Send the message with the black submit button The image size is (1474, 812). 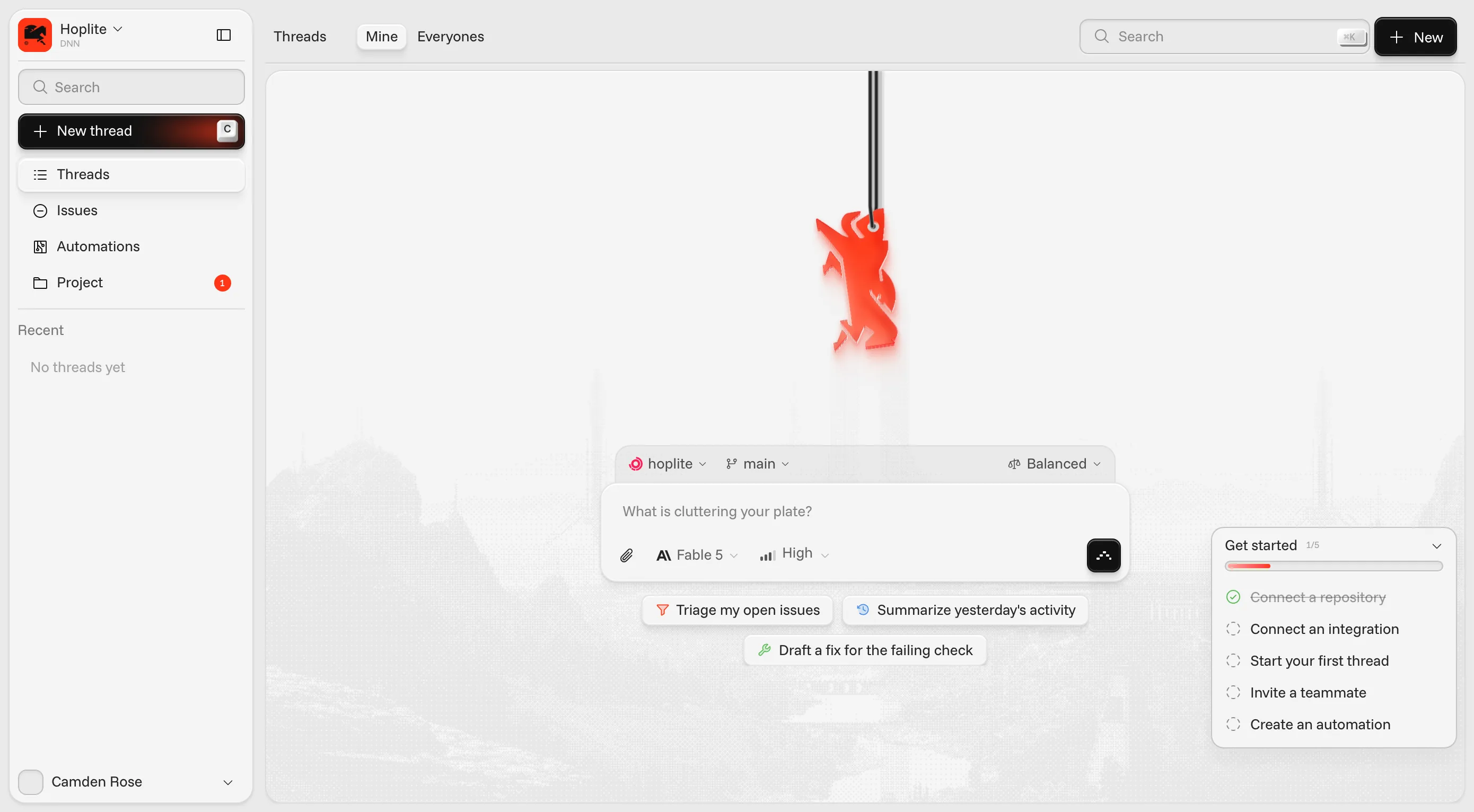[x=1103, y=555]
